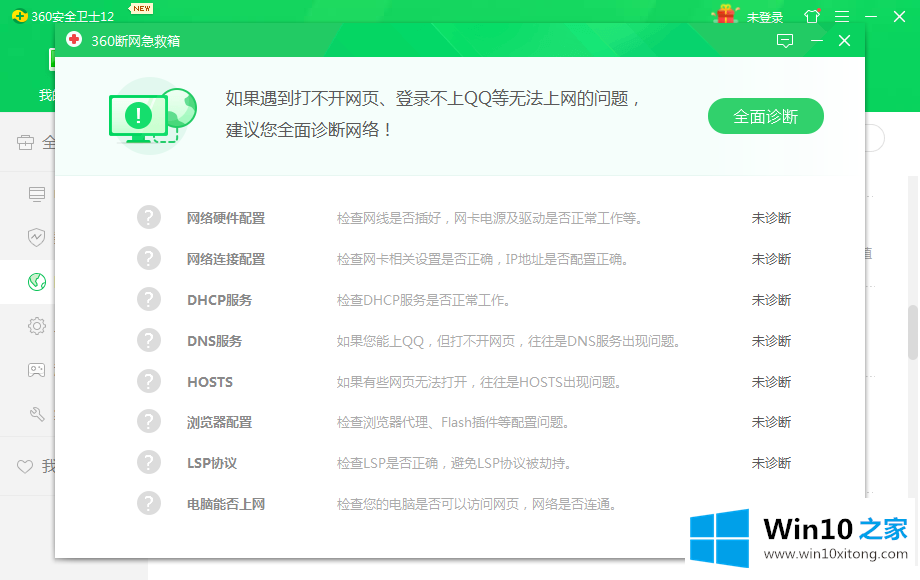Select the 网络硬件配置 item label
The width and height of the screenshot is (920, 580).
coord(226,218)
